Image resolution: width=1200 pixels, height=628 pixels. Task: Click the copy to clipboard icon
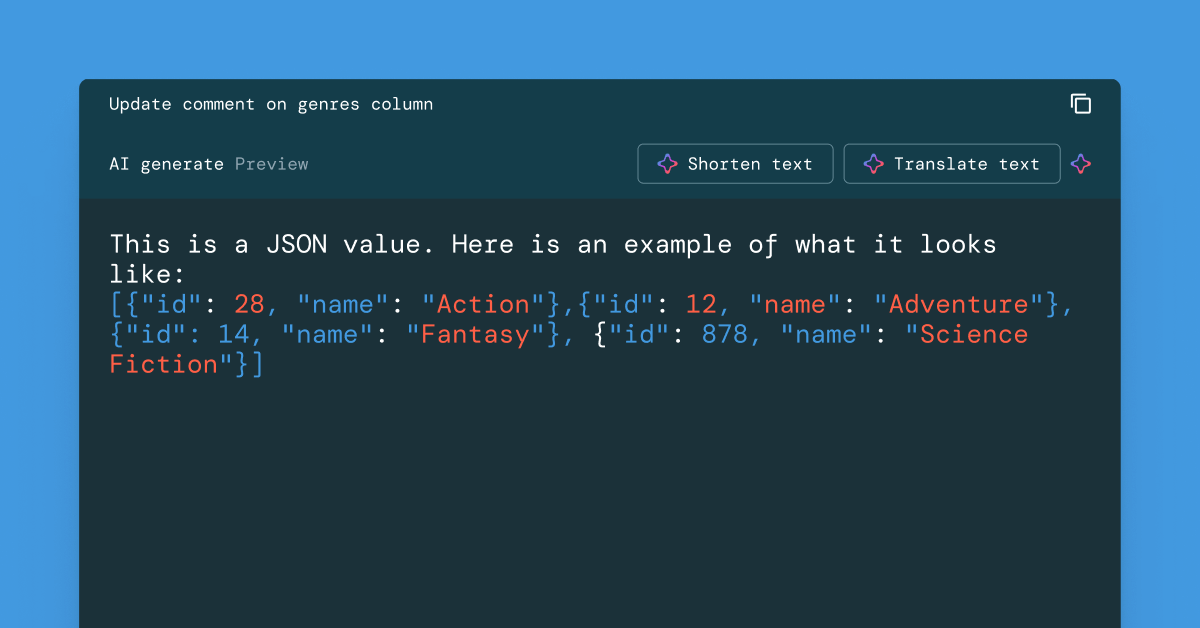(1080, 104)
